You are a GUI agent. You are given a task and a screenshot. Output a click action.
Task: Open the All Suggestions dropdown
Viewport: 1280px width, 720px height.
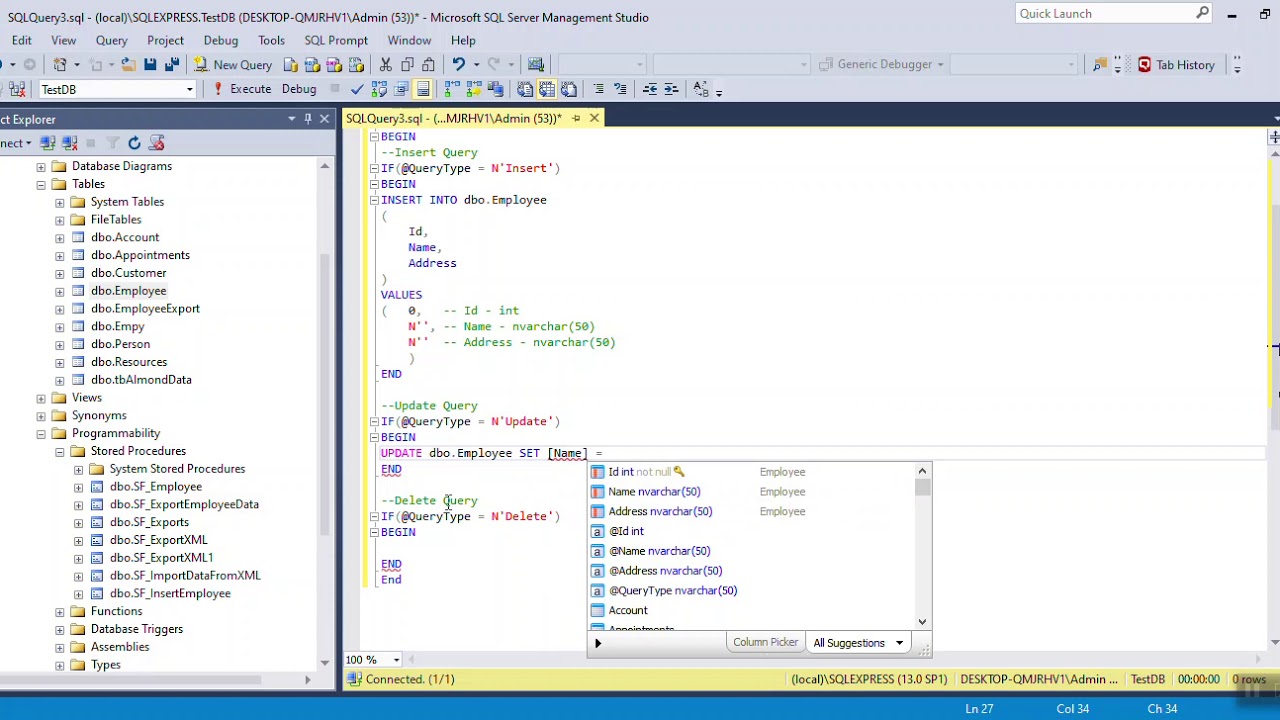click(858, 643)
